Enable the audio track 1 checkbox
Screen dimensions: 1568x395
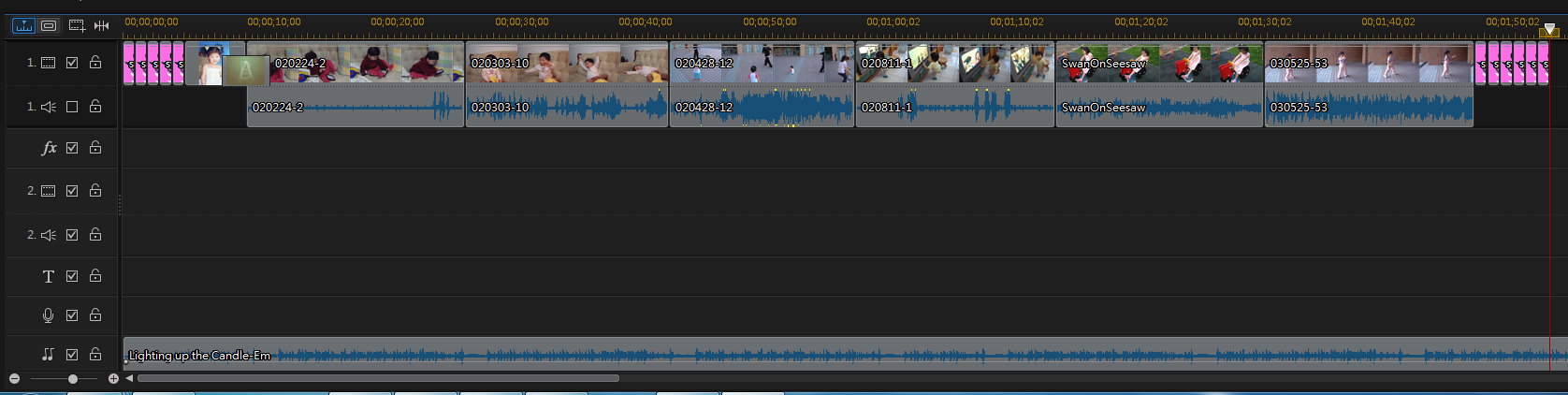(x=72, y=107)
